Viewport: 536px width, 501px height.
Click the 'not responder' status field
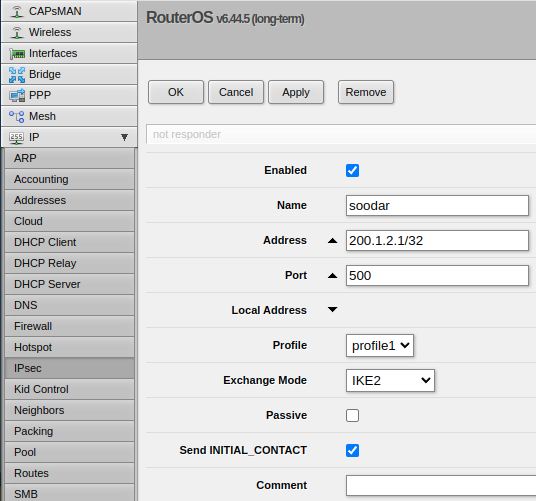341,134
